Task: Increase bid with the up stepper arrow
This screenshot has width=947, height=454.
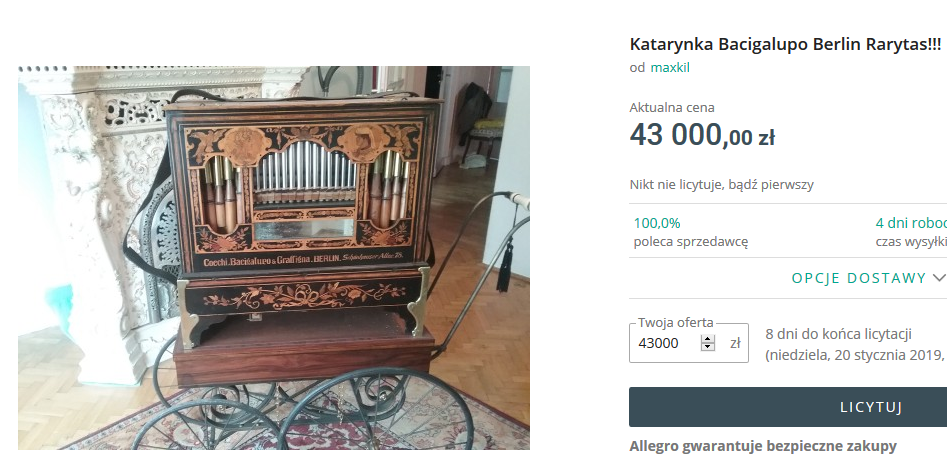Action: pyautogui.click(x=707, y=339)
